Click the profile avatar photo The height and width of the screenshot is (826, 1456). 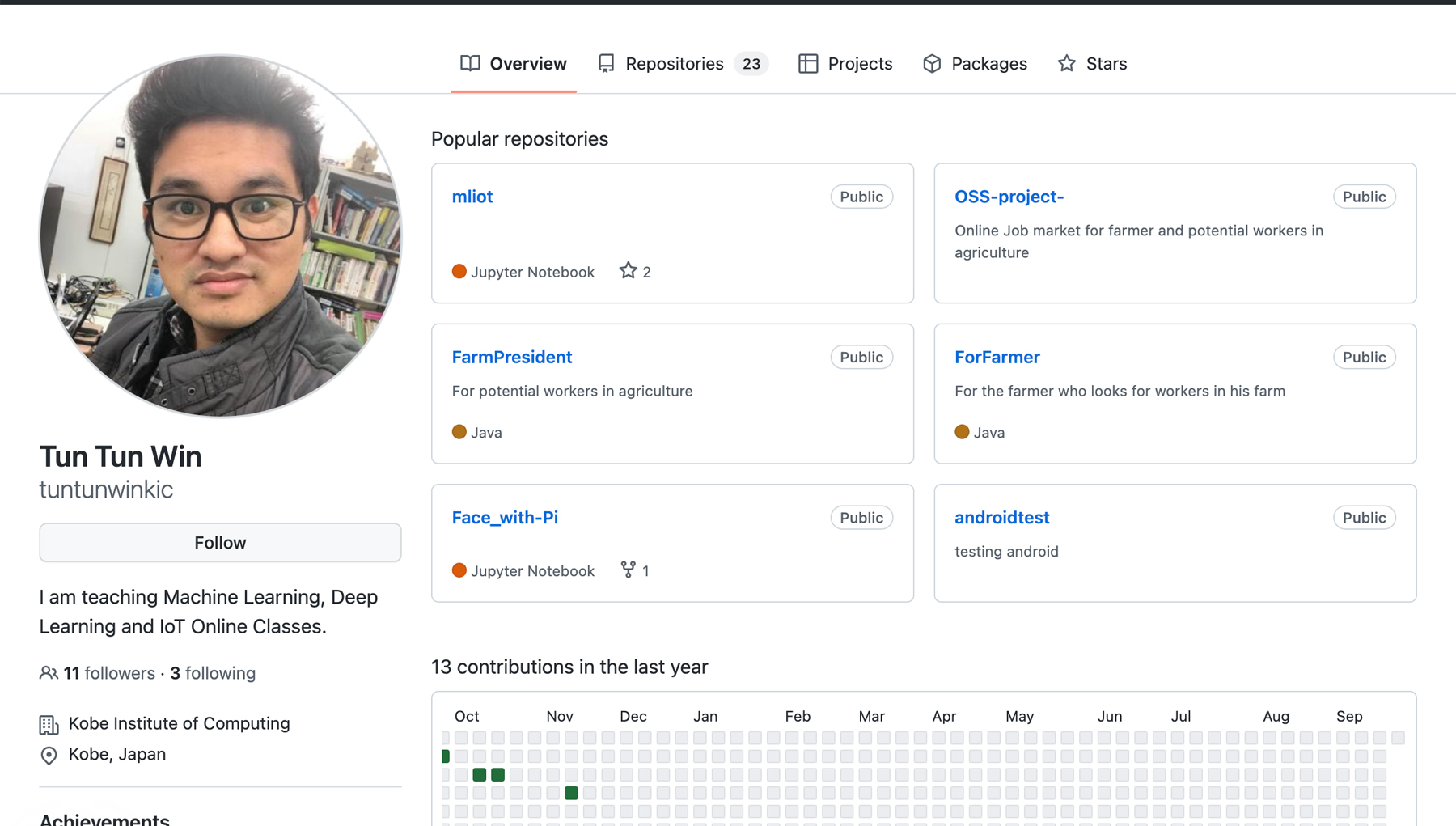tap(220, 235)
